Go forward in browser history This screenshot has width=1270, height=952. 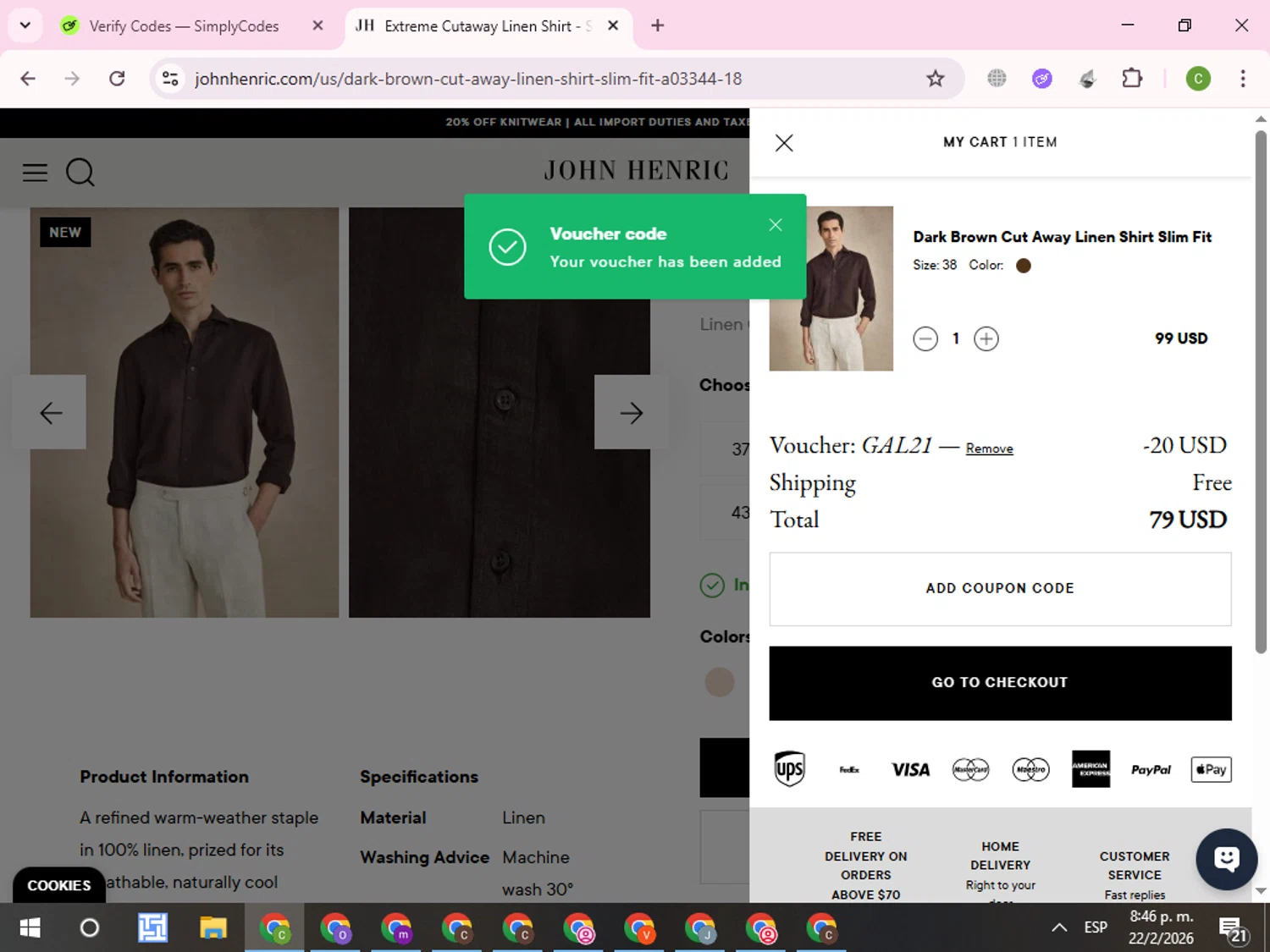[x=73, y=79]
